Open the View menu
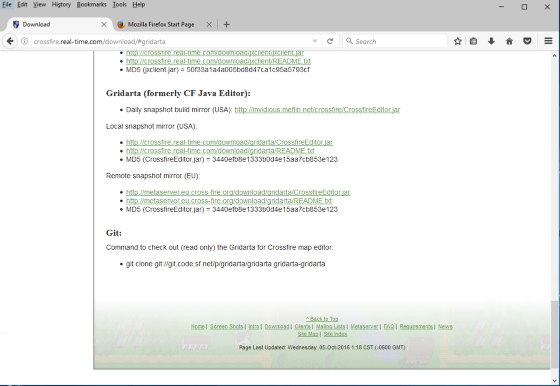The width and height of the screenshot is (560, 386). coord(39,5)
